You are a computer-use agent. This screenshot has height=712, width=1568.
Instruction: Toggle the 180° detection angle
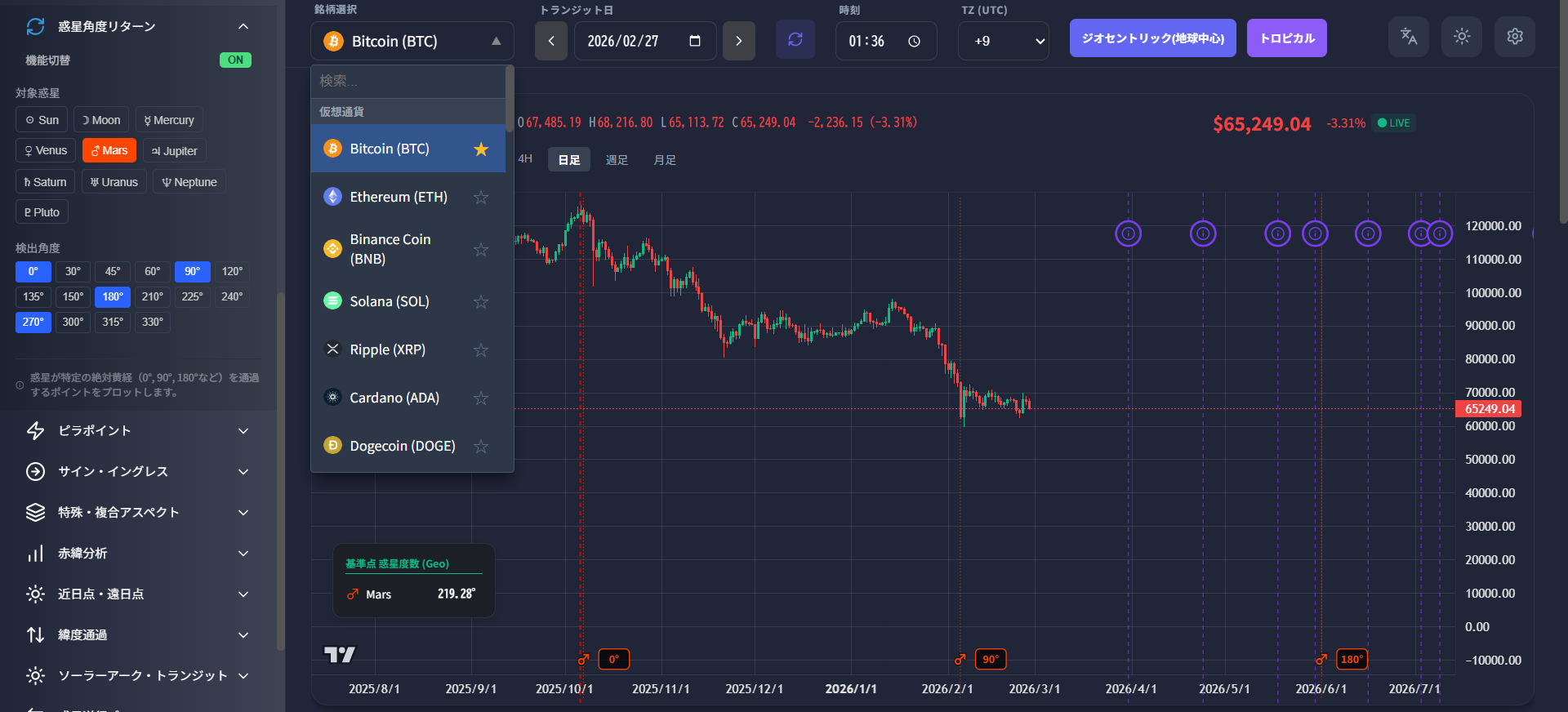click(x=113, y=296)
